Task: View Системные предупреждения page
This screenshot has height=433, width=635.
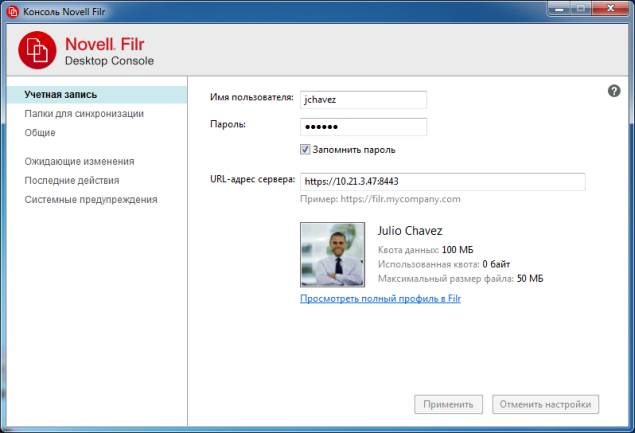Action: click(x=90, y=199)
